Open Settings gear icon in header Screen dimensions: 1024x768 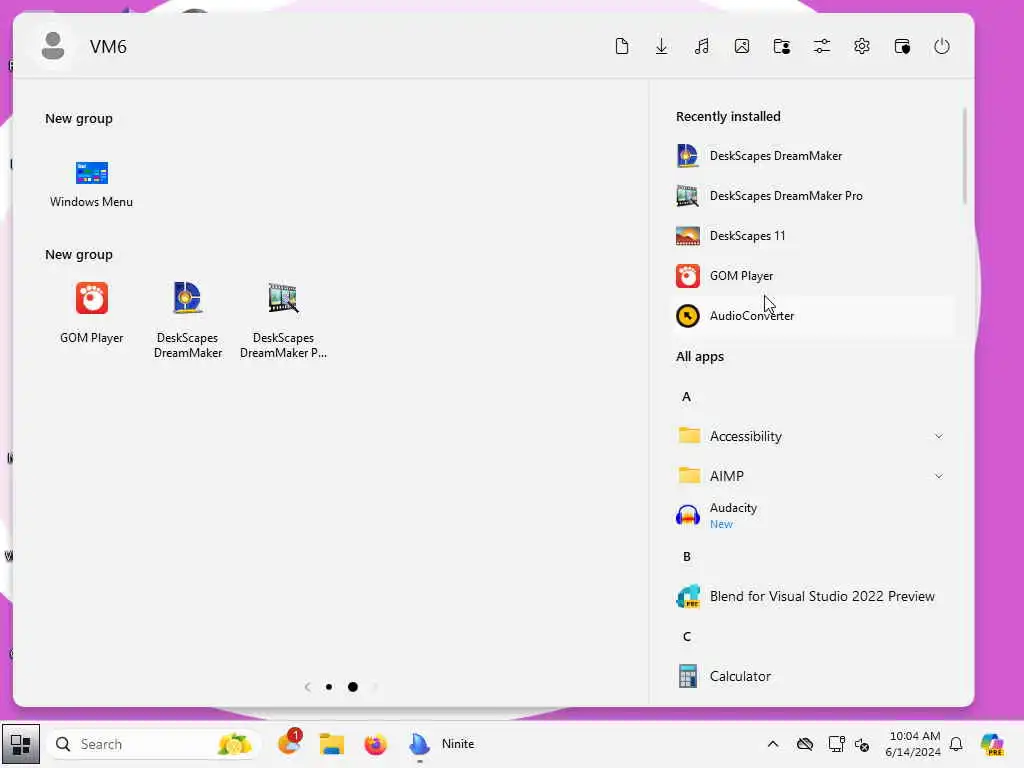click(x=862, y=46)
